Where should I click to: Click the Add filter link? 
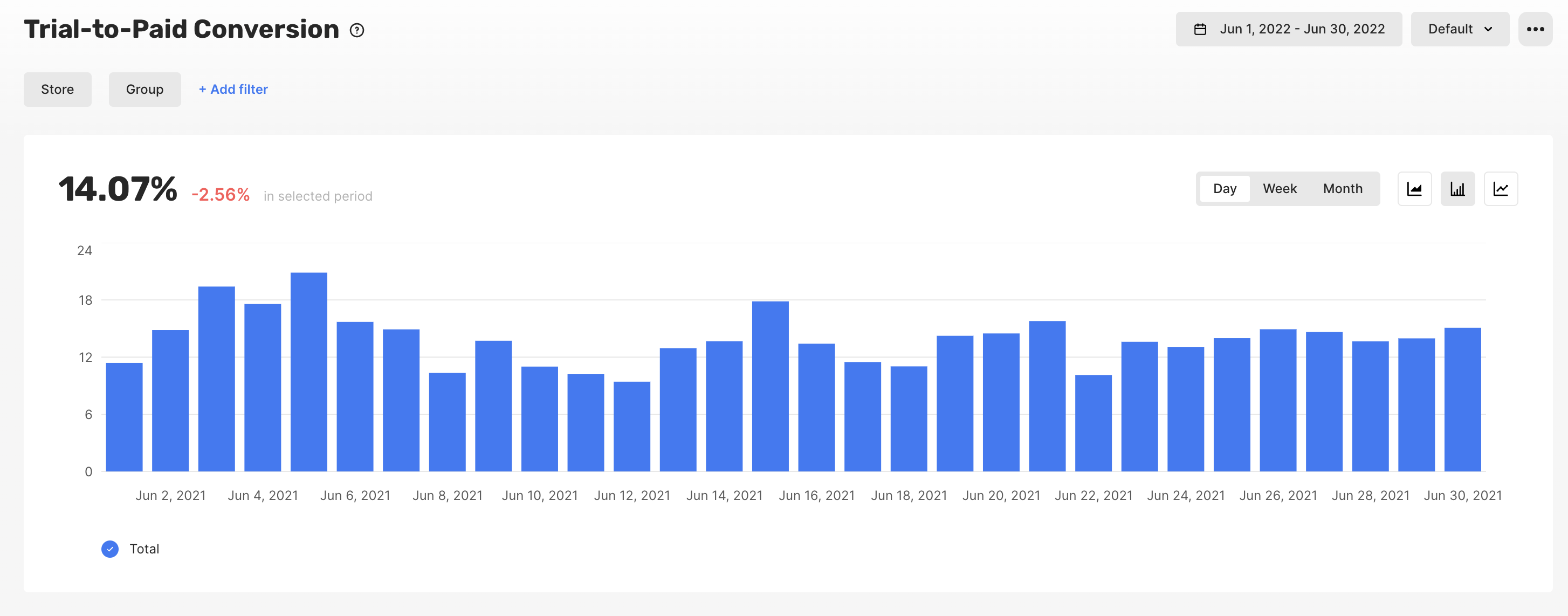click(233, 90)
